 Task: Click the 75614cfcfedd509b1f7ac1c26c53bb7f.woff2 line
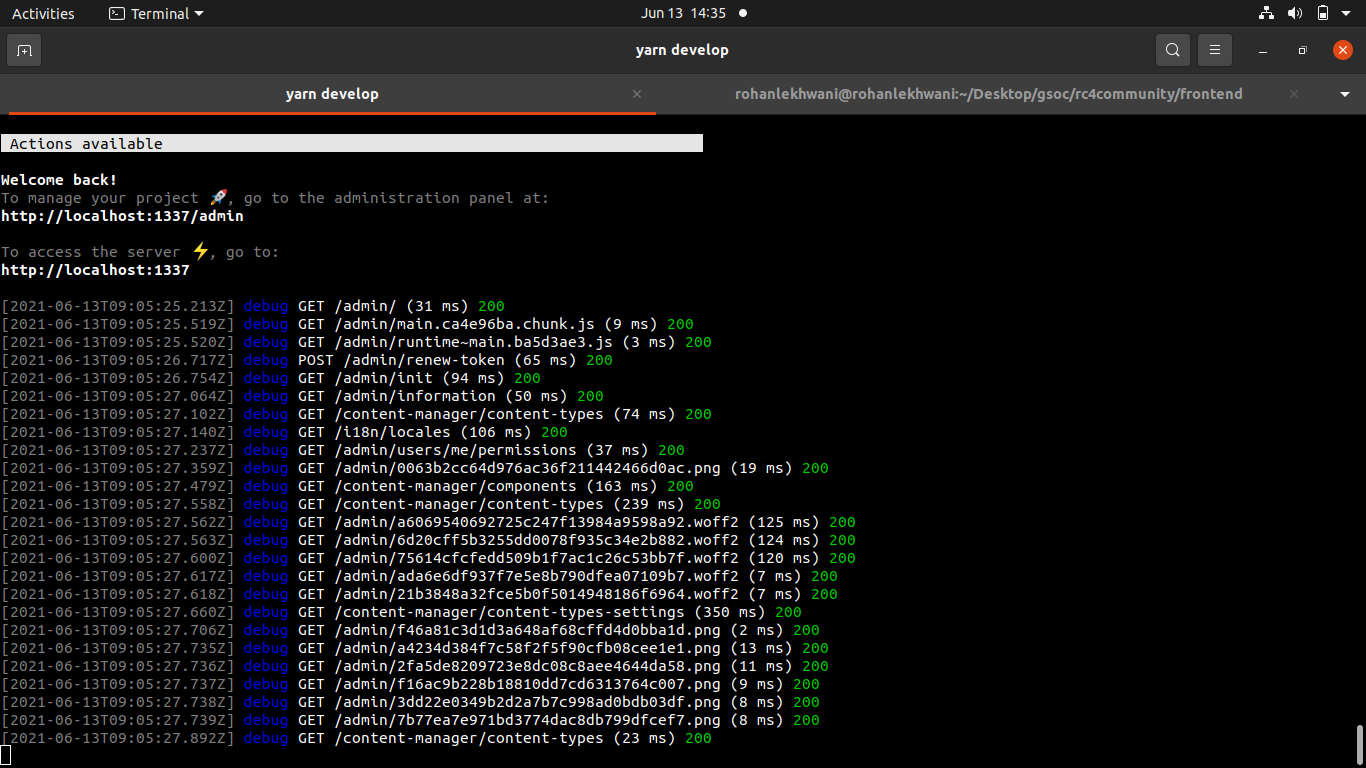click(428, 558)
